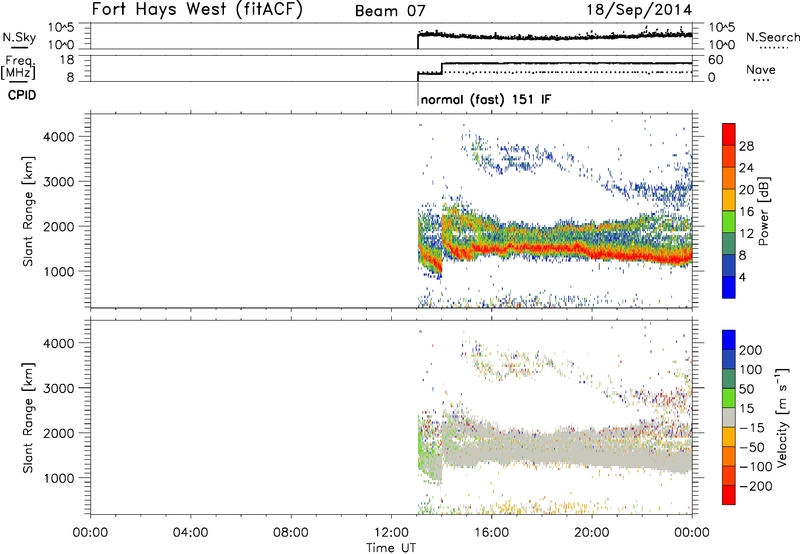Click the blue 200 velocity swatch
The height and width of the screenshot is (554, 800).
(x=729, y=340)
